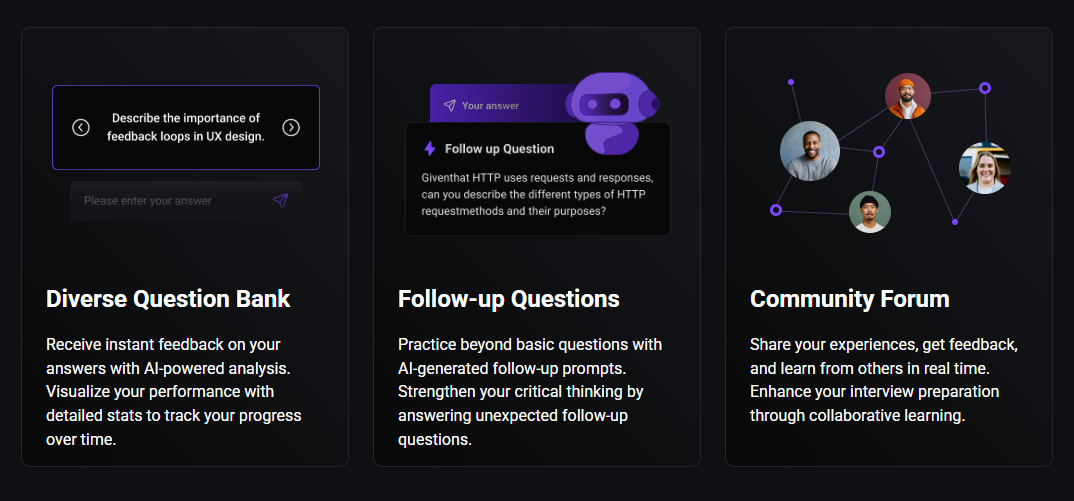Click the paper plane icon beside Your answer

tap(449, 106)
